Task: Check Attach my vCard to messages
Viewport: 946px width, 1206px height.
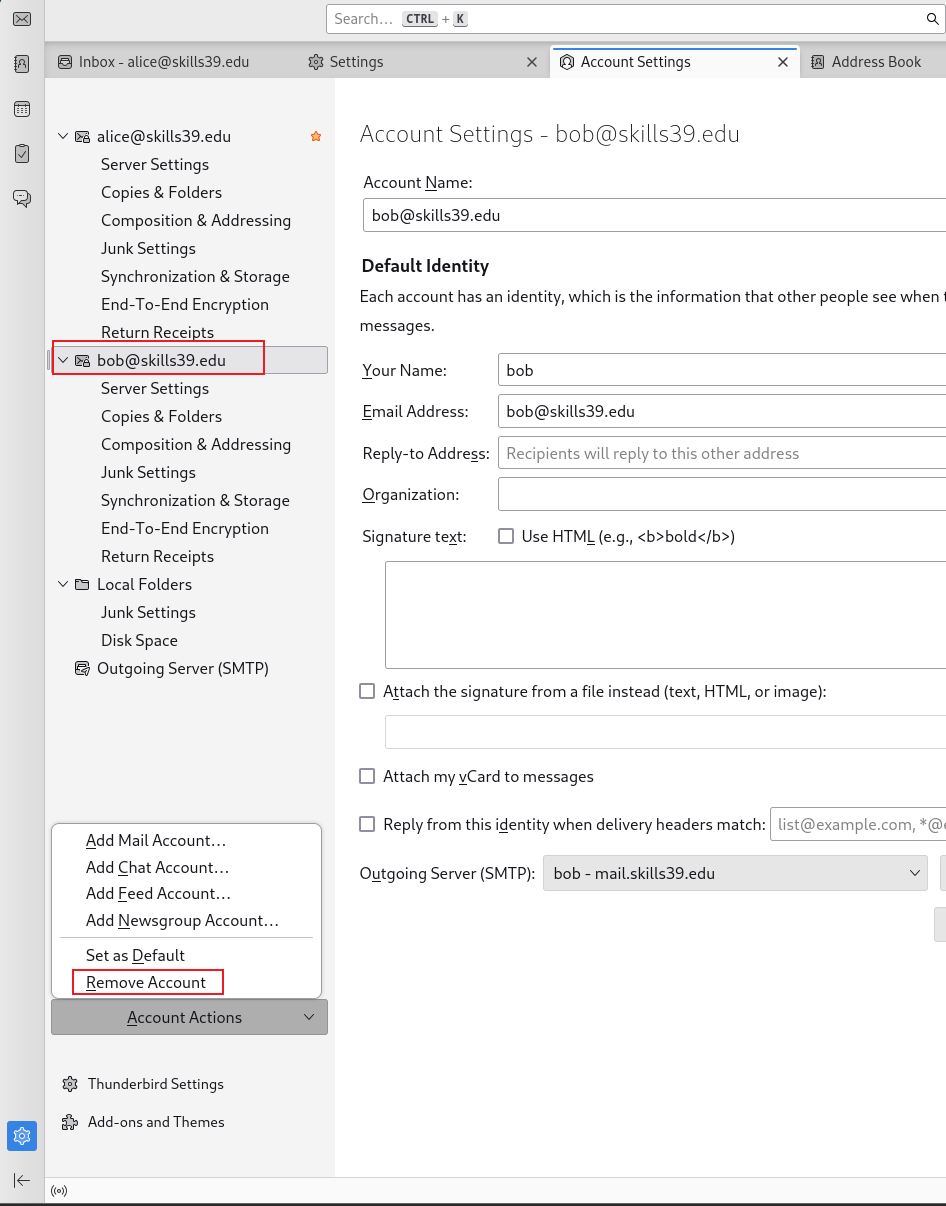Action: [x=367, y=776]
